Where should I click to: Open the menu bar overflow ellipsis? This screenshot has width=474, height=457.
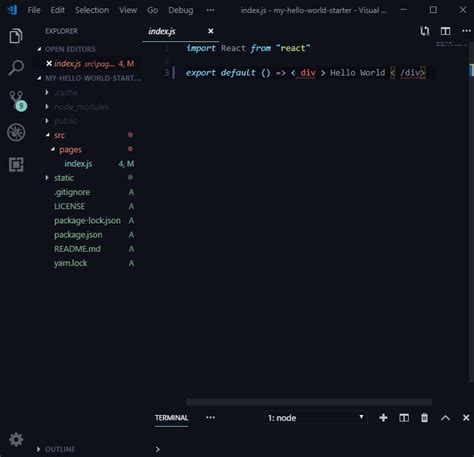(x=210, y=10)
